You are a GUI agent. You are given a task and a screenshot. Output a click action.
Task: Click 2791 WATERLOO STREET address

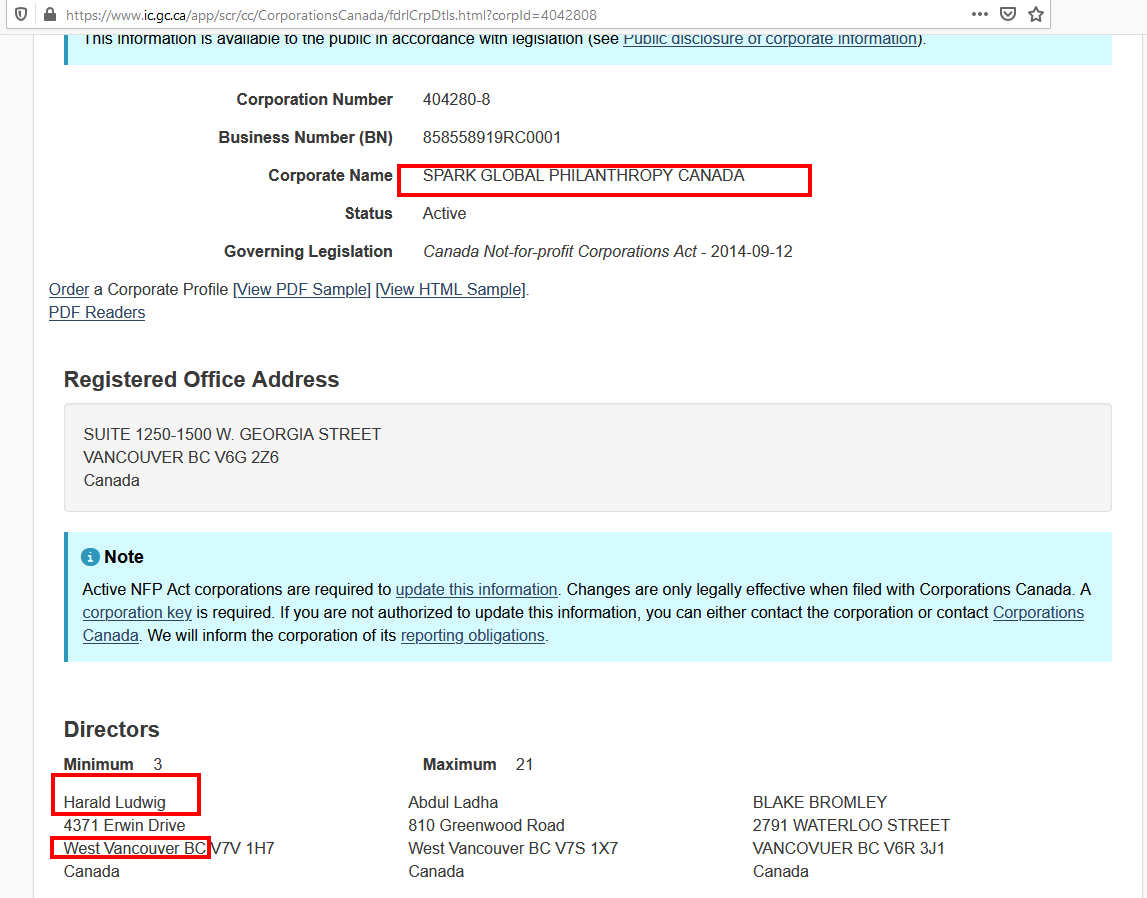tap(851, 826)
